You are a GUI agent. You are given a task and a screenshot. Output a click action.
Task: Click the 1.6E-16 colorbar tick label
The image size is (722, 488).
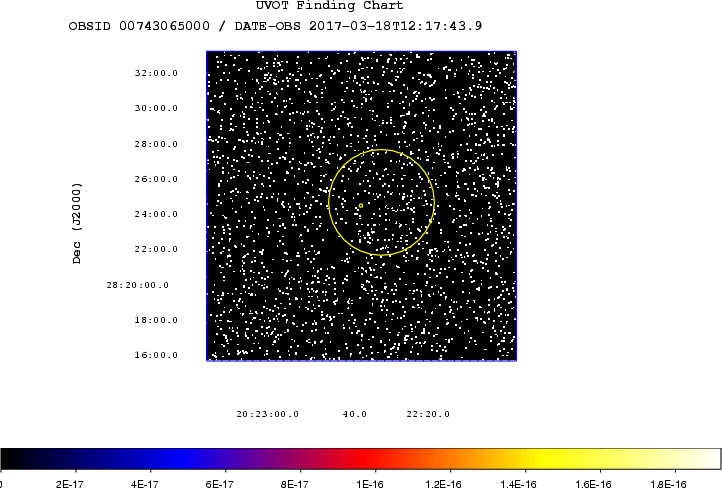[594, 484]
